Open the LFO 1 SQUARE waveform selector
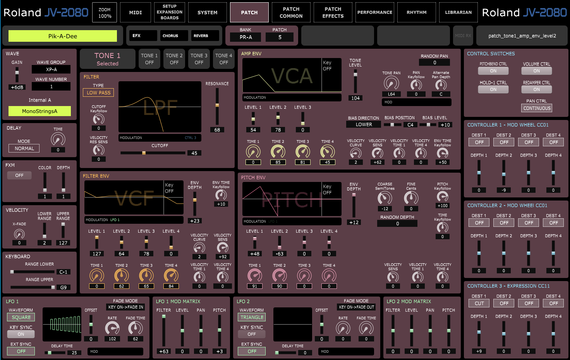 pyautogui.click(x=21, y=317)
